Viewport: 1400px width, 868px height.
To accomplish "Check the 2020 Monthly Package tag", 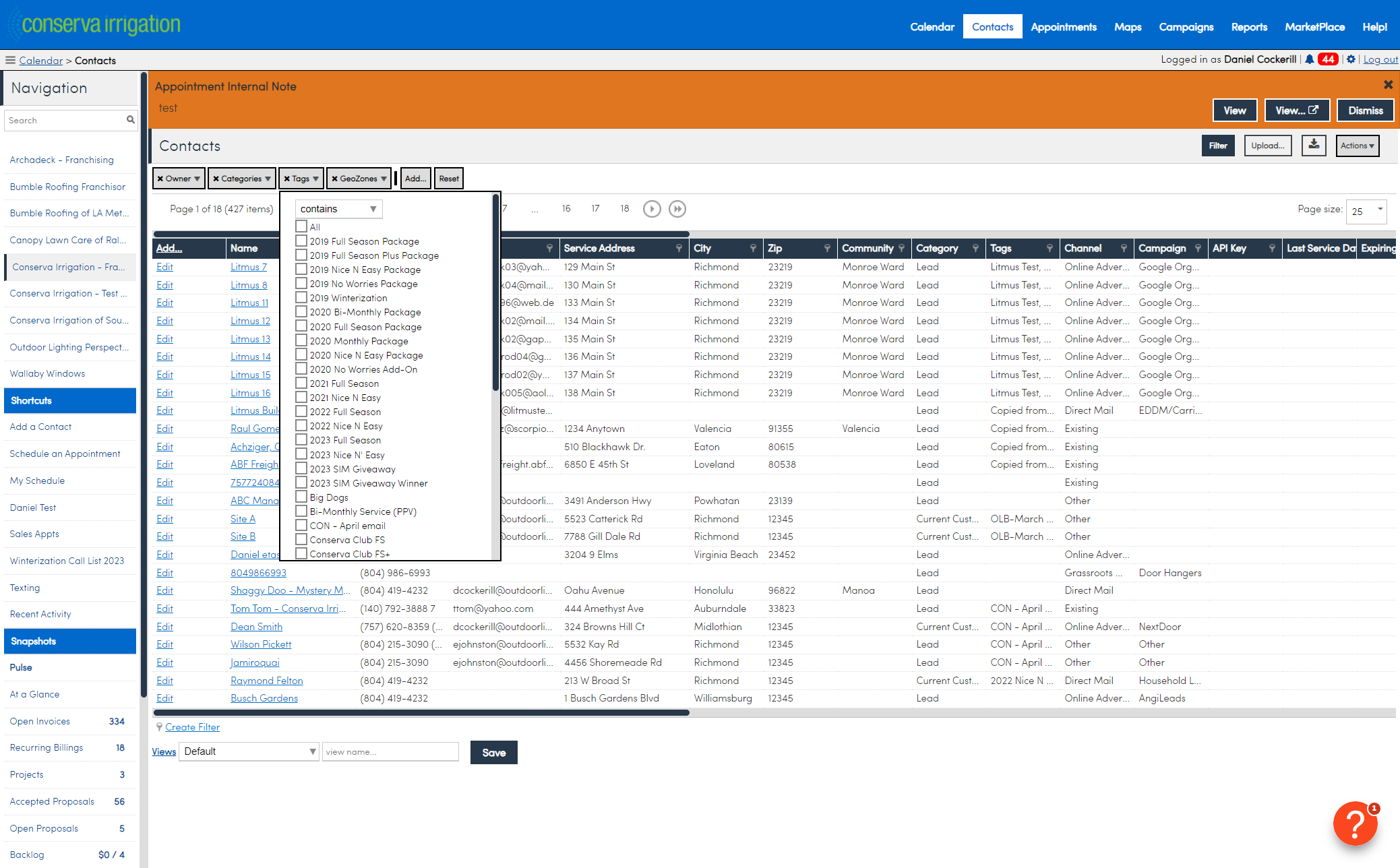I will [301, 340].
